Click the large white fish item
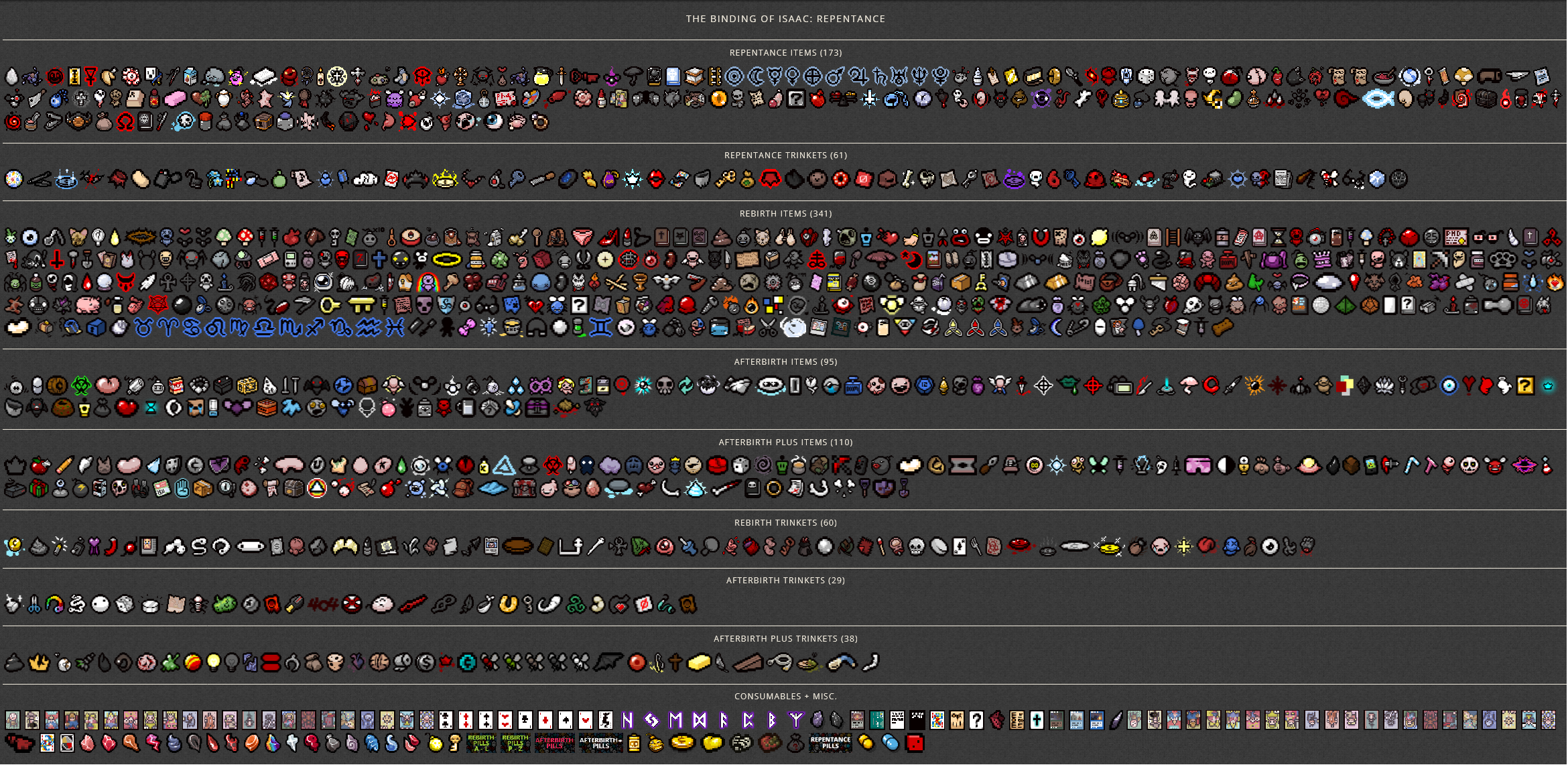1568x765 pixels. (1378, 99)
